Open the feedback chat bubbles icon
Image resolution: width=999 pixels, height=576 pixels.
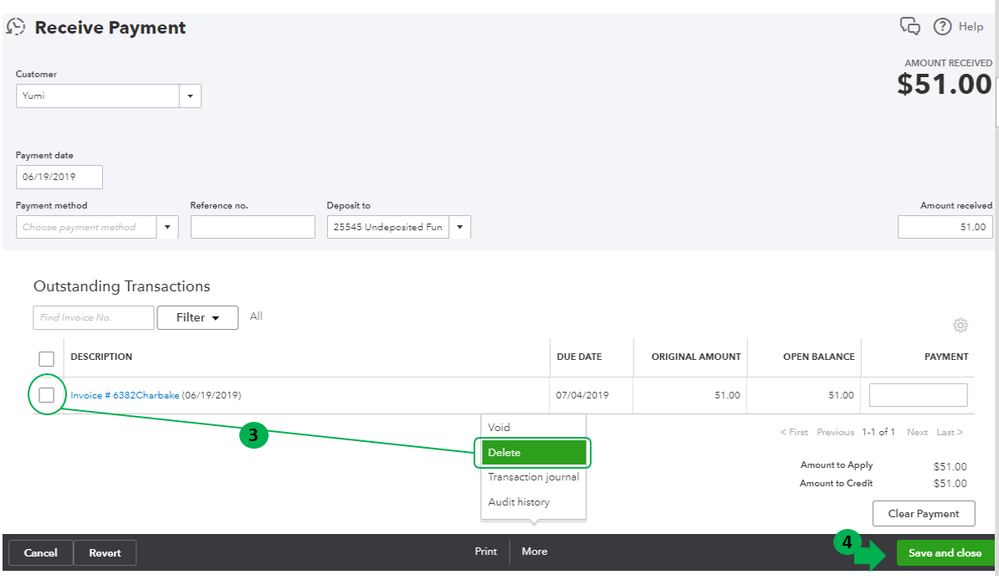(x=910, y=26)
